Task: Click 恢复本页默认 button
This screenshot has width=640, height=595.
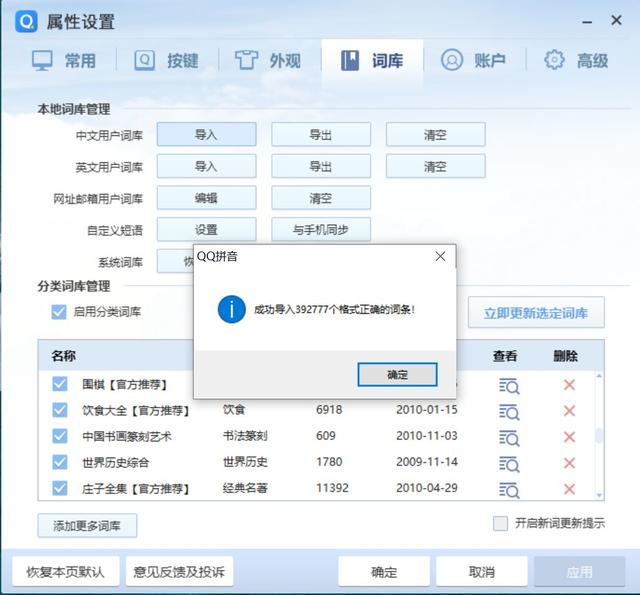Action: click(x=66, y=571)
